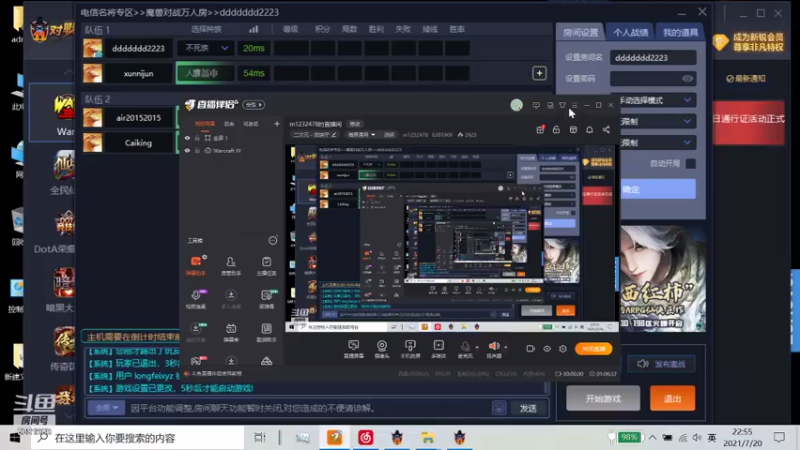This screenshot has width=800, height=450.
Task: Add 多媒体 media source
Action: [x=438, y=349]
